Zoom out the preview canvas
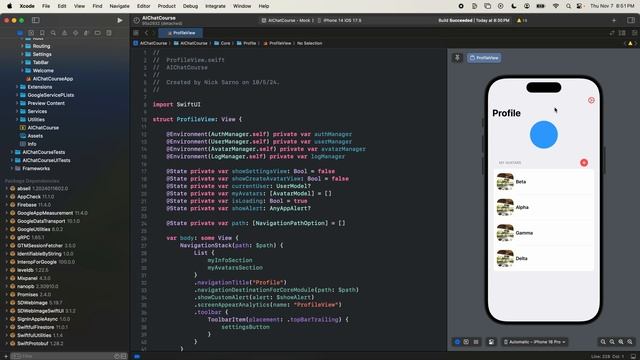640x360 pixels. (603, 342)
